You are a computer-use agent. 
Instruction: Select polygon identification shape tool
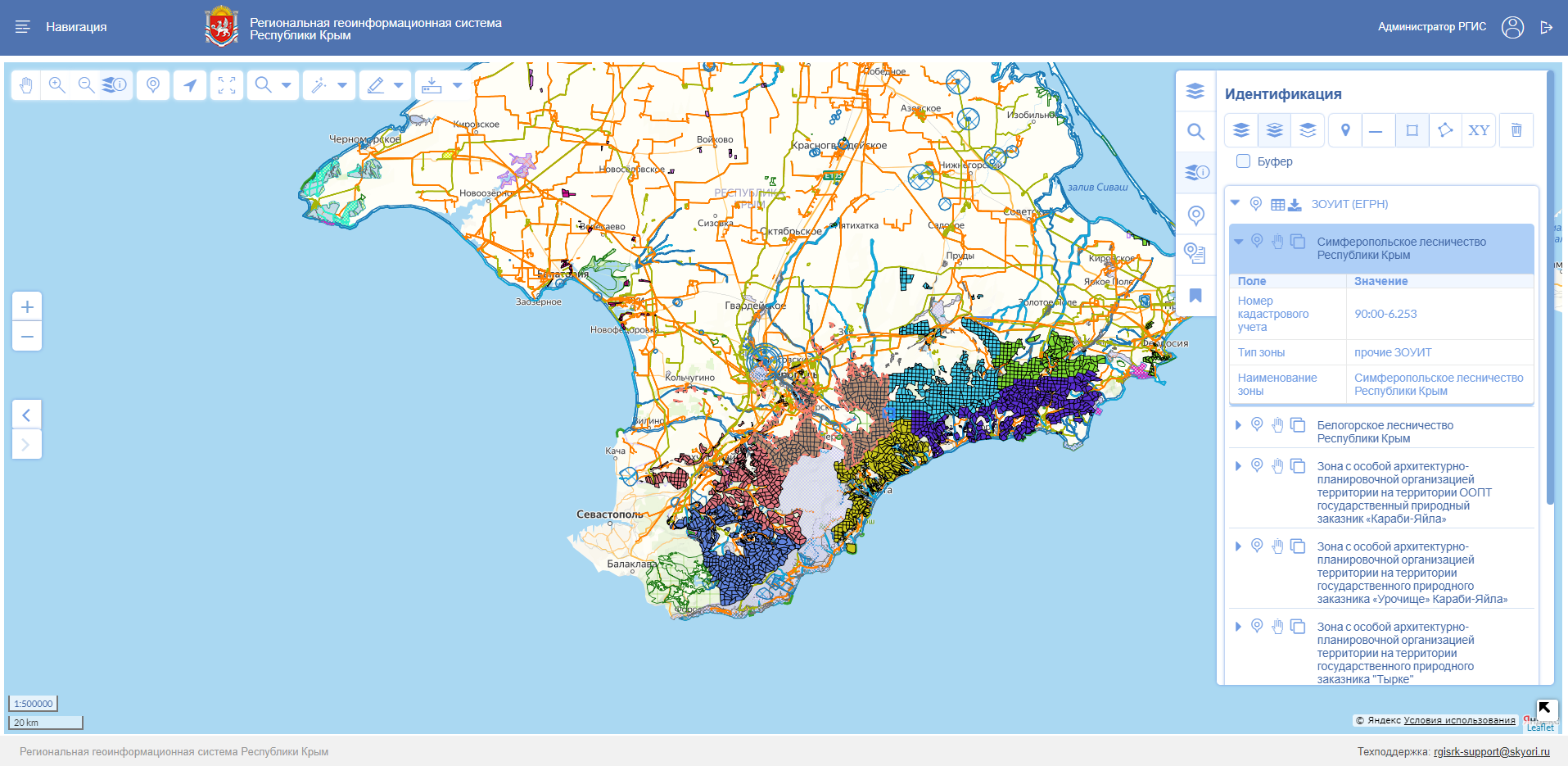click(x=1445, y=130)
